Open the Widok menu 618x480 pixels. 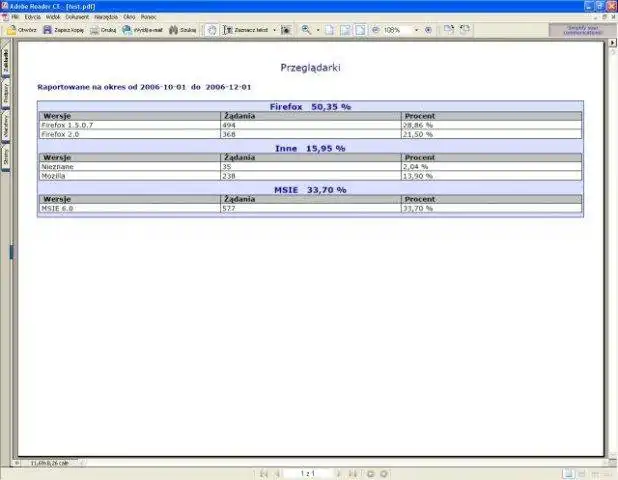point(53,17)
